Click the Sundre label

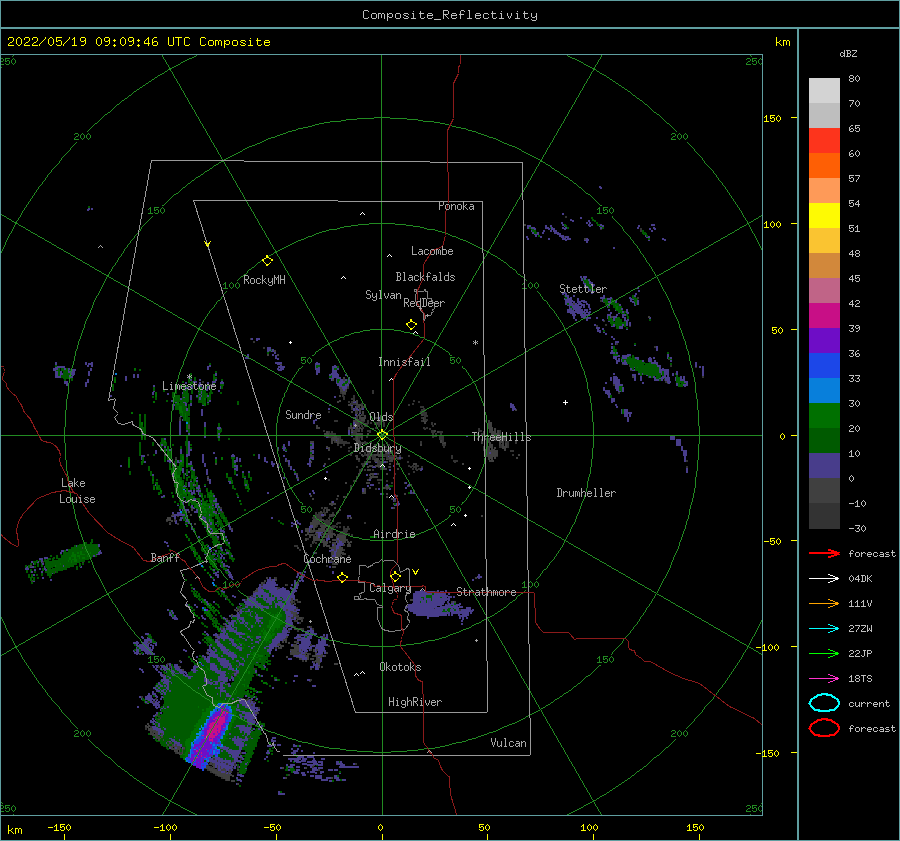tap(303, 414)
